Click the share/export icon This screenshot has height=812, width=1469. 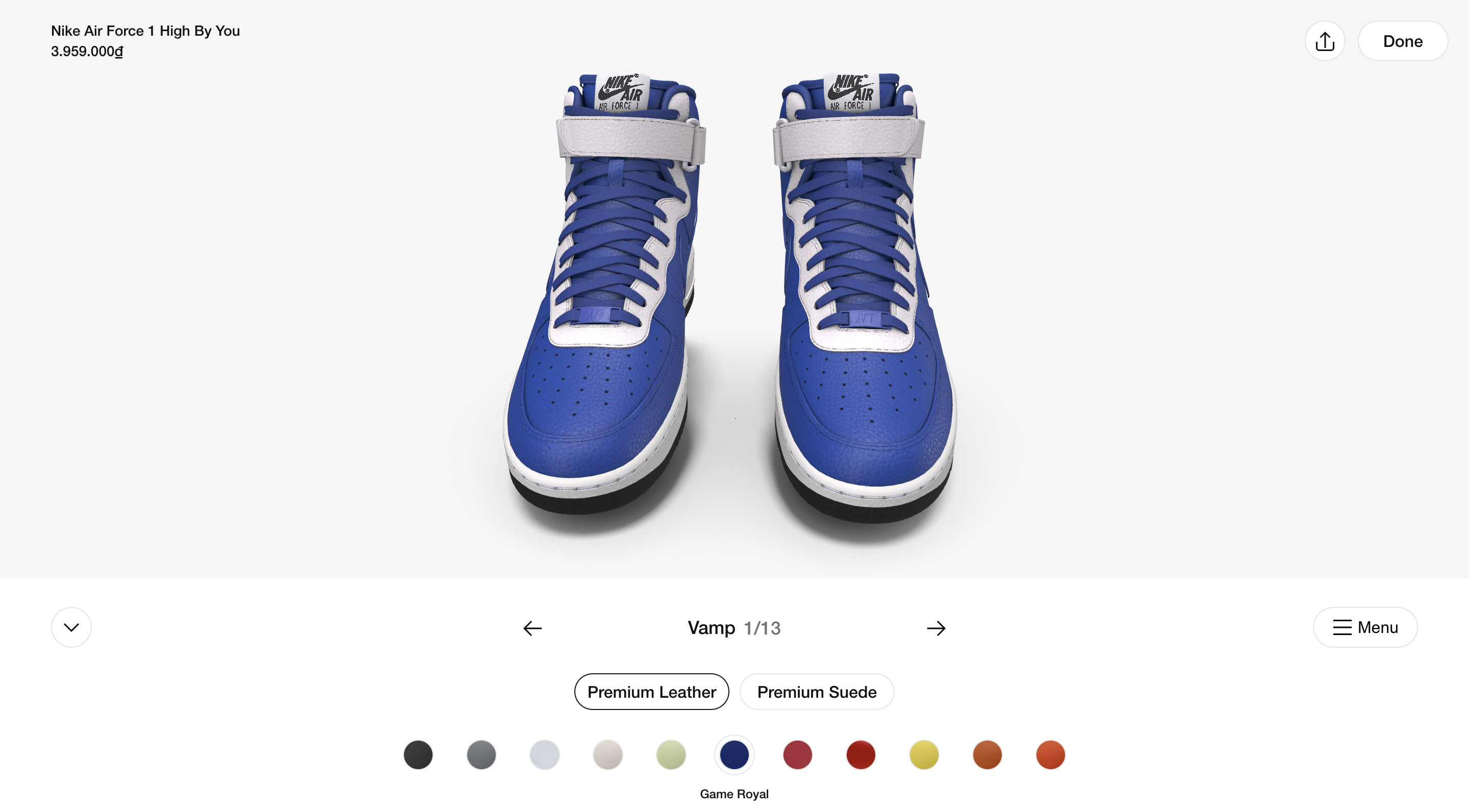click(1325, 40)
